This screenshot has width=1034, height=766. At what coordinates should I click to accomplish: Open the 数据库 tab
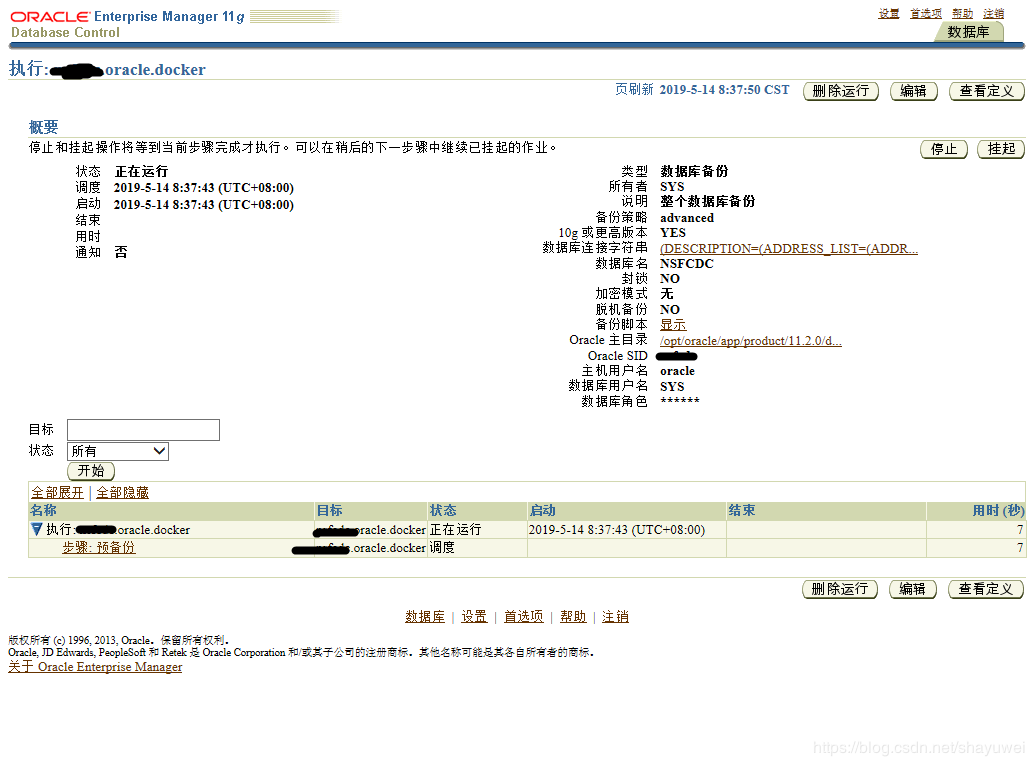coord(968,32)
